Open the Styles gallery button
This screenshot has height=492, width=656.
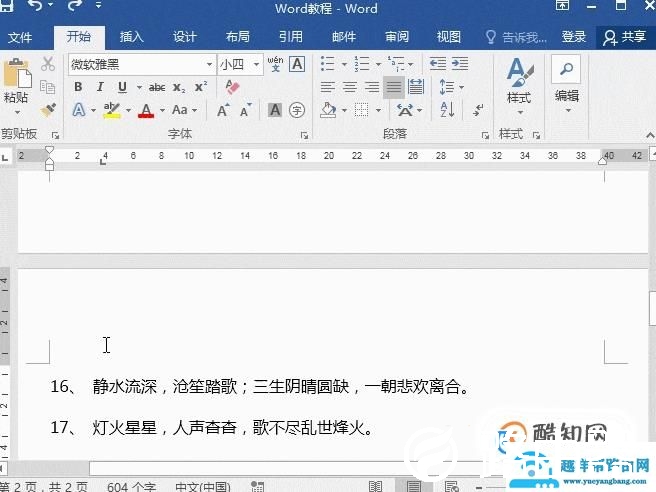coord(519,86)
